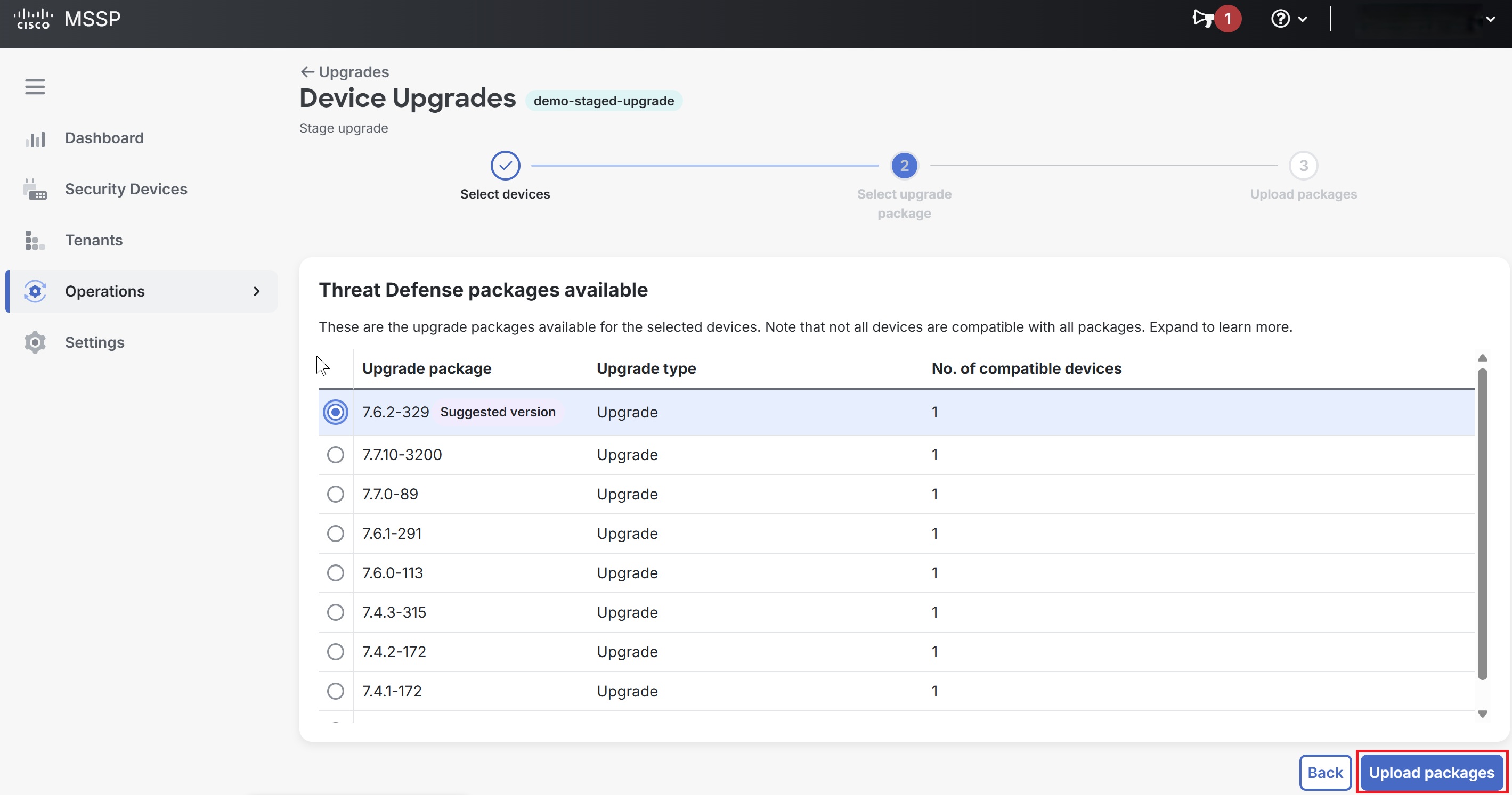Open the help menu icon
This screenshot has height=795, width=1512.
(1281, 18)
